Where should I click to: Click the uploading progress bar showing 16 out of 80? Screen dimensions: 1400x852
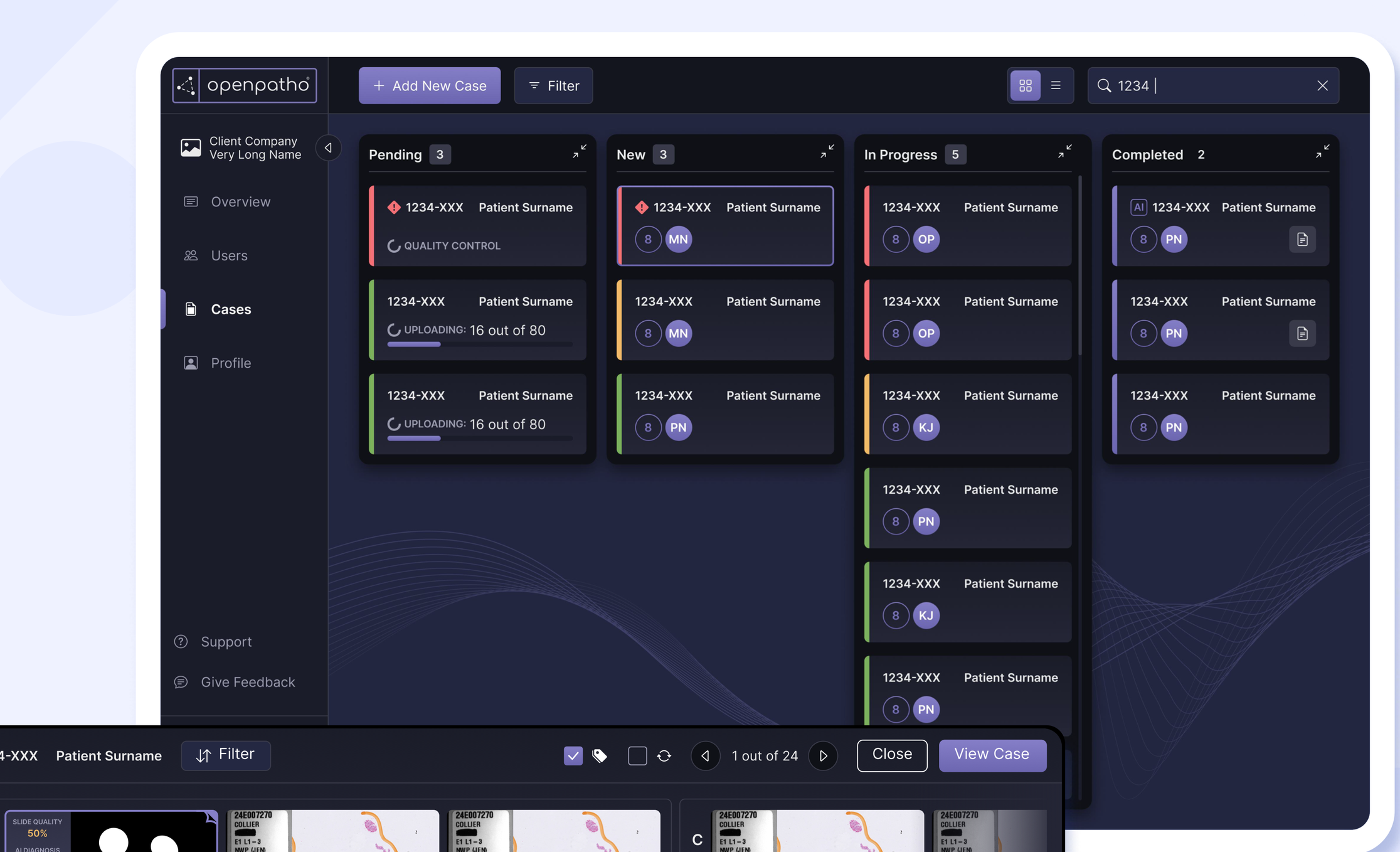click(479, 344)
